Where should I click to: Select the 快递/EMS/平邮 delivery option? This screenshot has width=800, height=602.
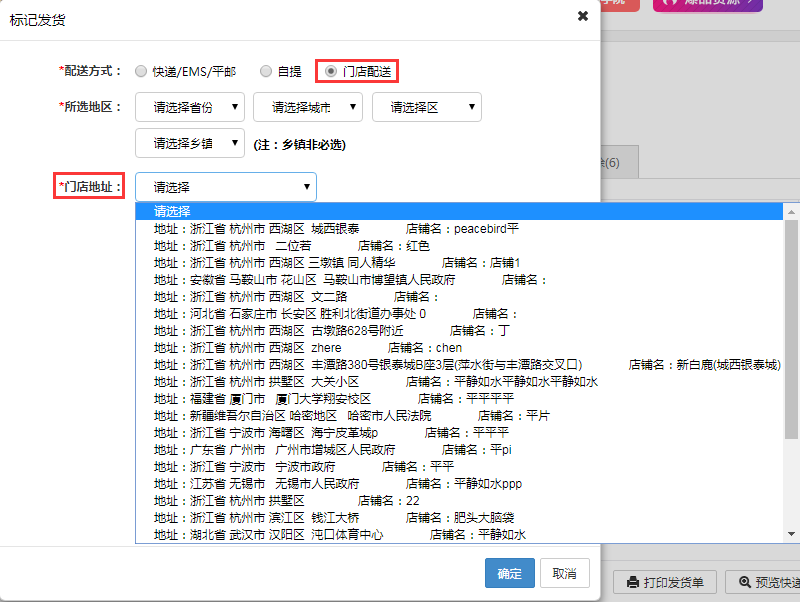(x=141, y=71)
